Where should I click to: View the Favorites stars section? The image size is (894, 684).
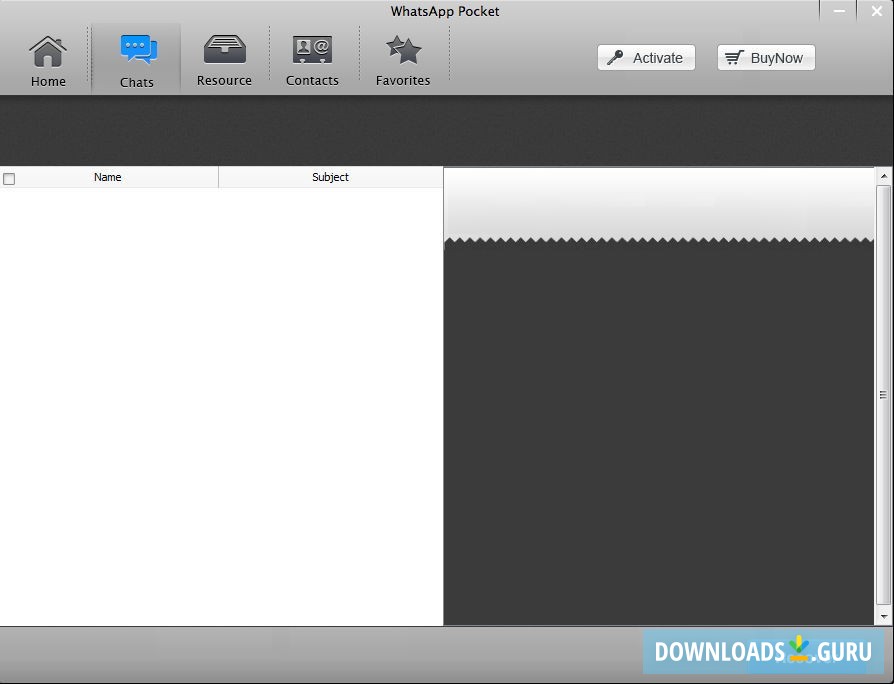(x=403, y=60)
